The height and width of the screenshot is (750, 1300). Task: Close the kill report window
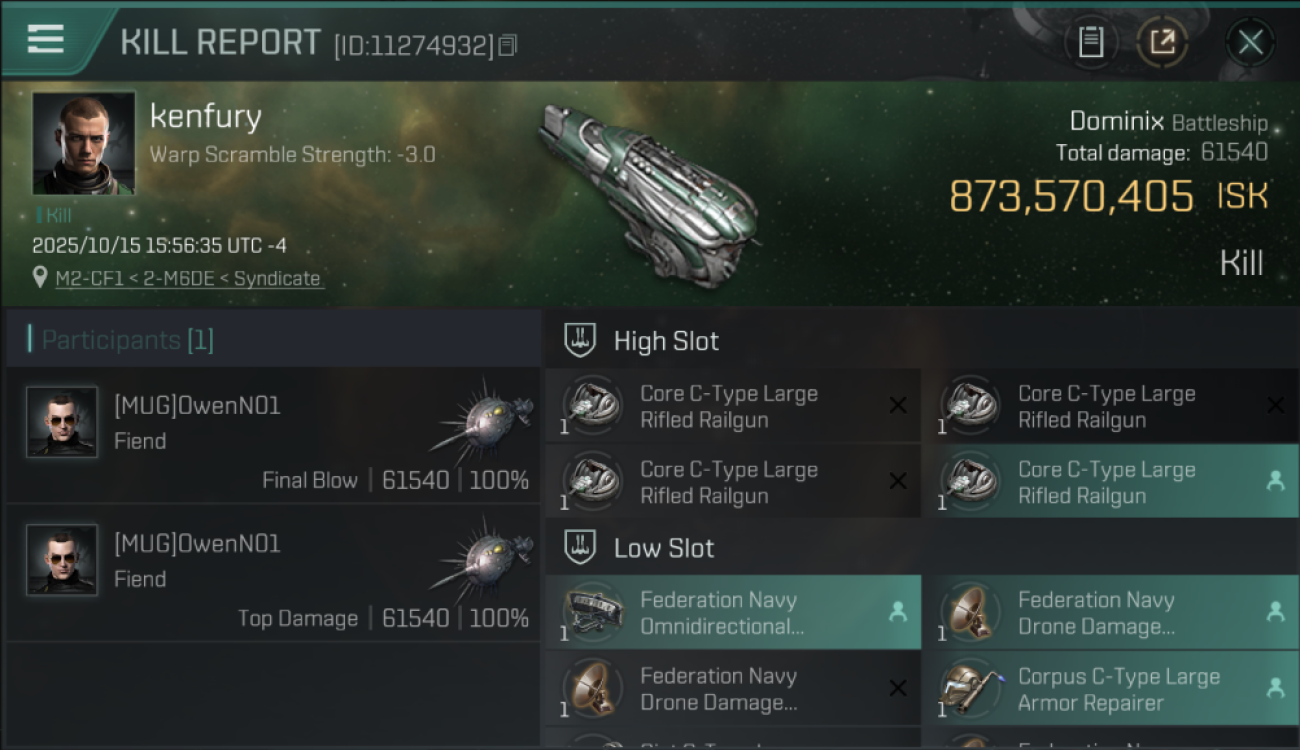(x=1250, y=42)
